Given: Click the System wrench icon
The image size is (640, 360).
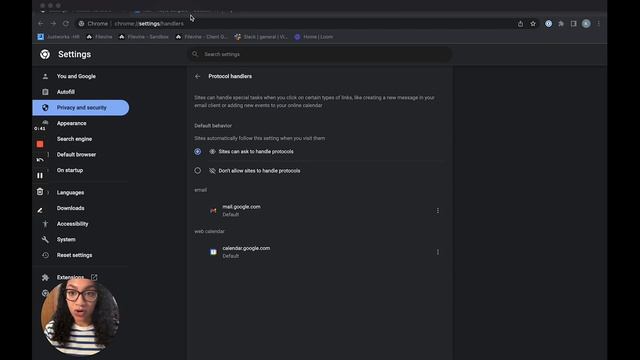Looking at the screenshot, I should 45,240.
